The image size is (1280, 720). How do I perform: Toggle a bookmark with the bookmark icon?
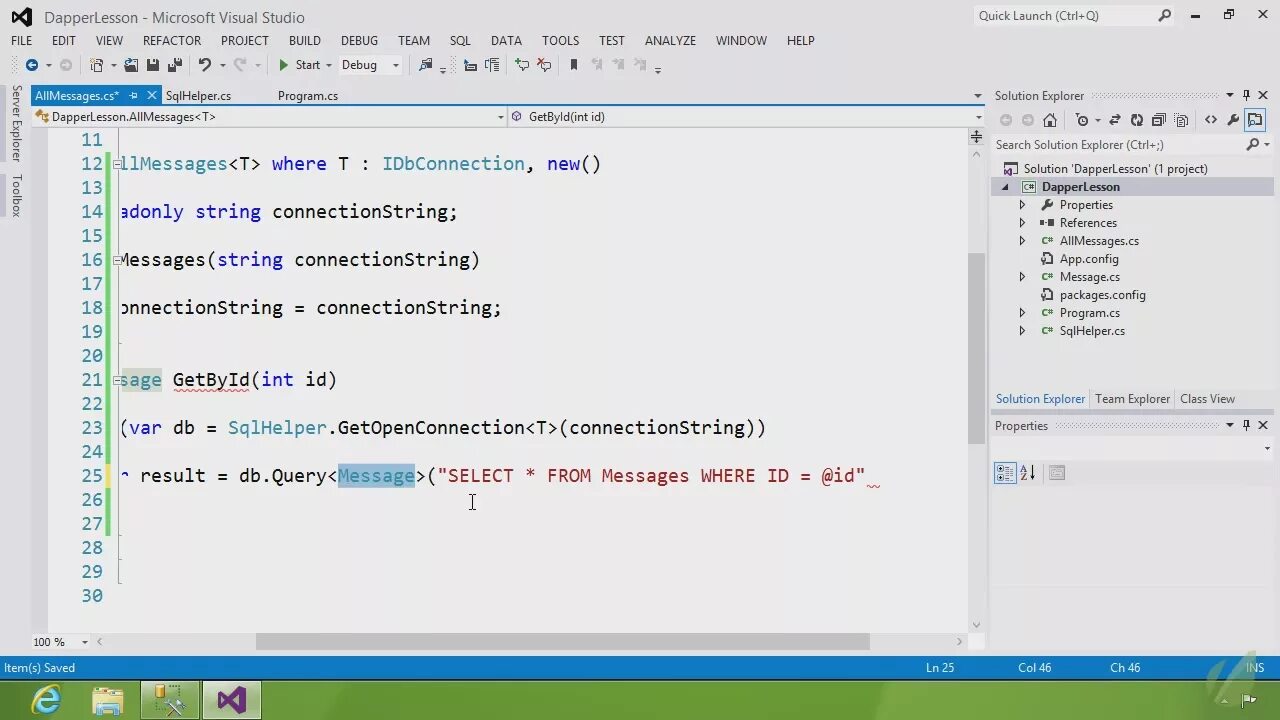tap(574, 65)
